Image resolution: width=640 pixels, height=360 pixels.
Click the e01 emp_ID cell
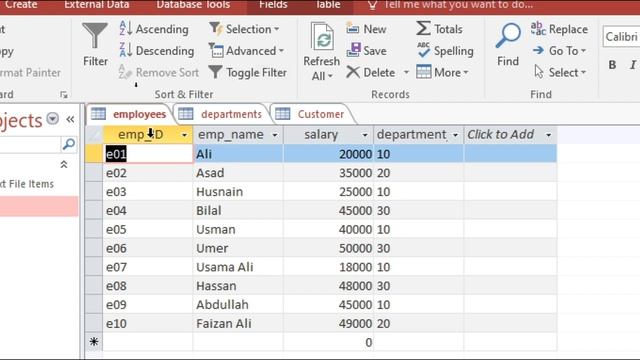point(148,154)
